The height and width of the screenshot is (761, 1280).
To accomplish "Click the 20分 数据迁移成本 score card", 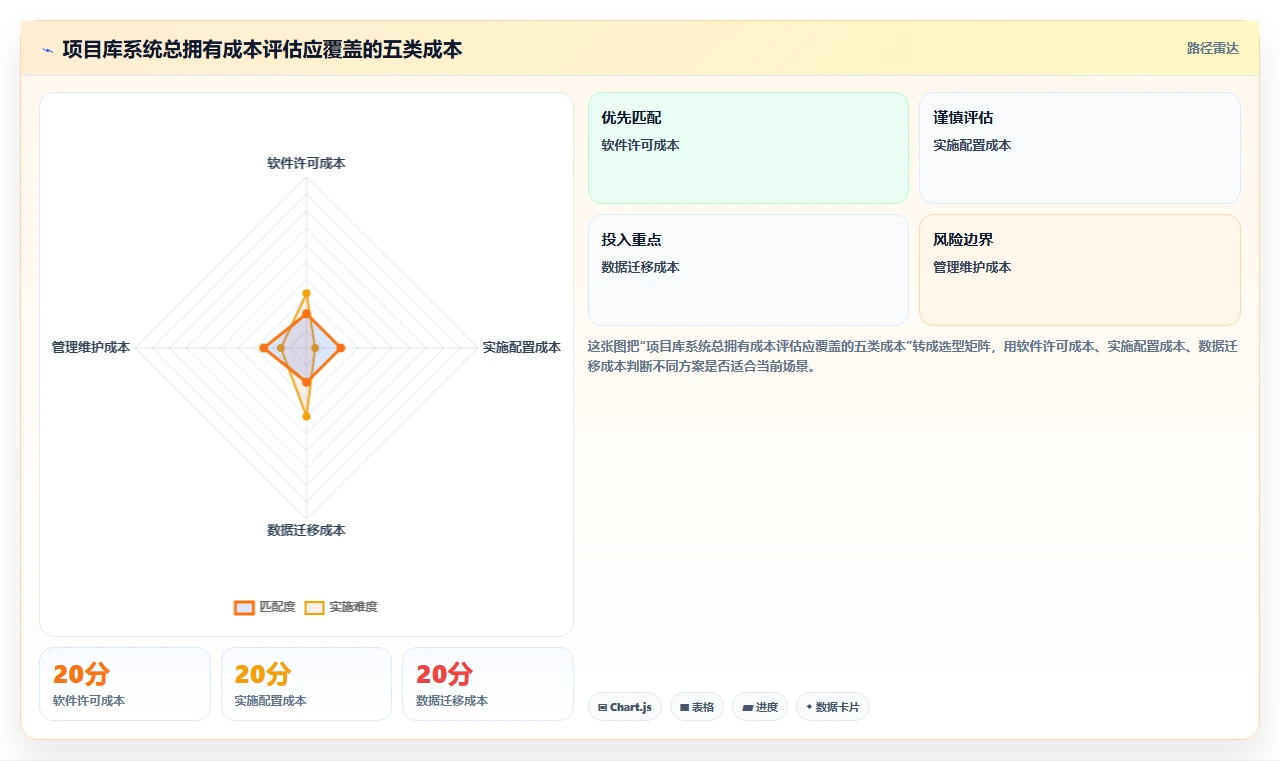I will [x=488, y=684].
